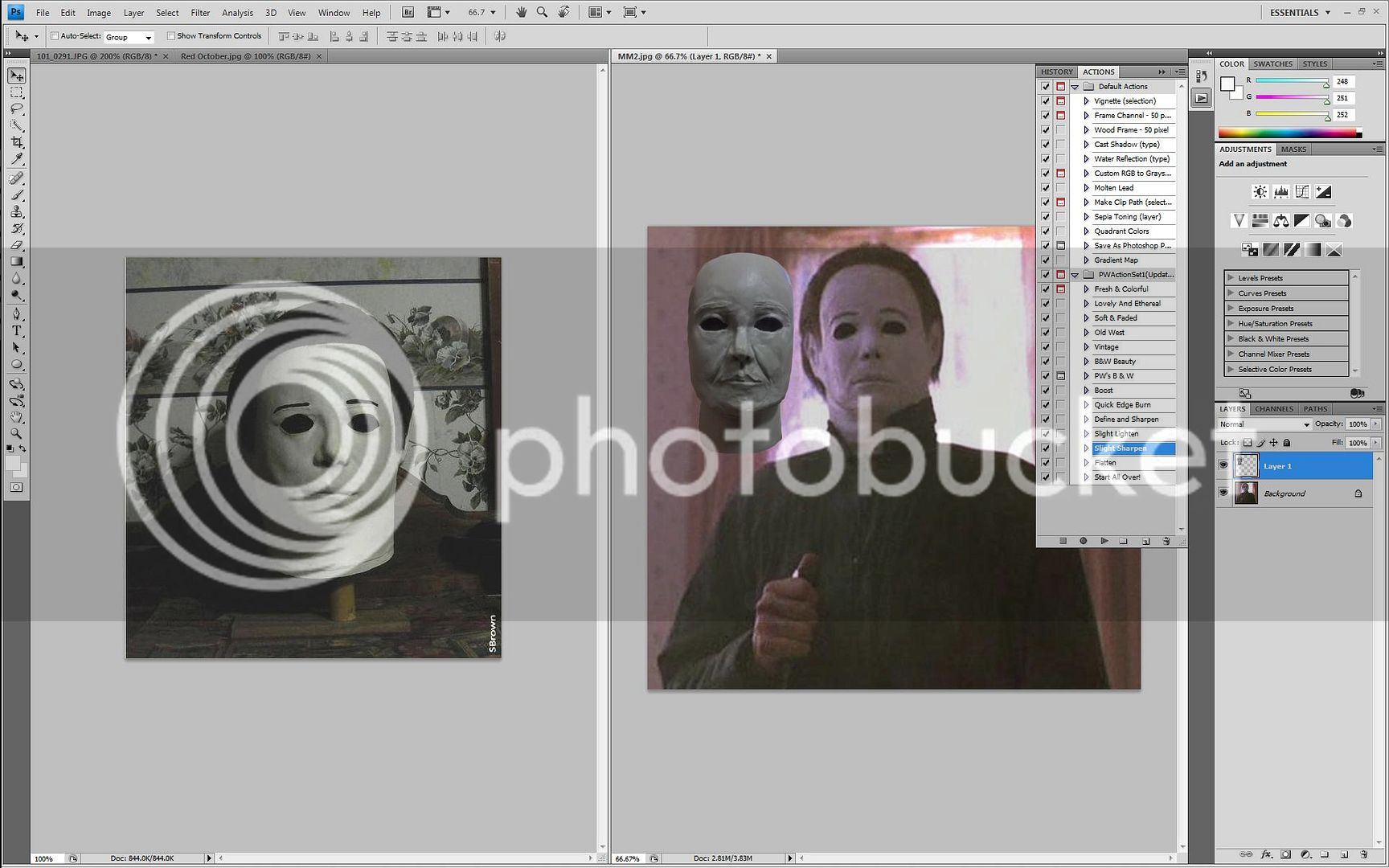The image size is (1389, 868).
Task: Select the Crop tool
Action: coord(17,142)
